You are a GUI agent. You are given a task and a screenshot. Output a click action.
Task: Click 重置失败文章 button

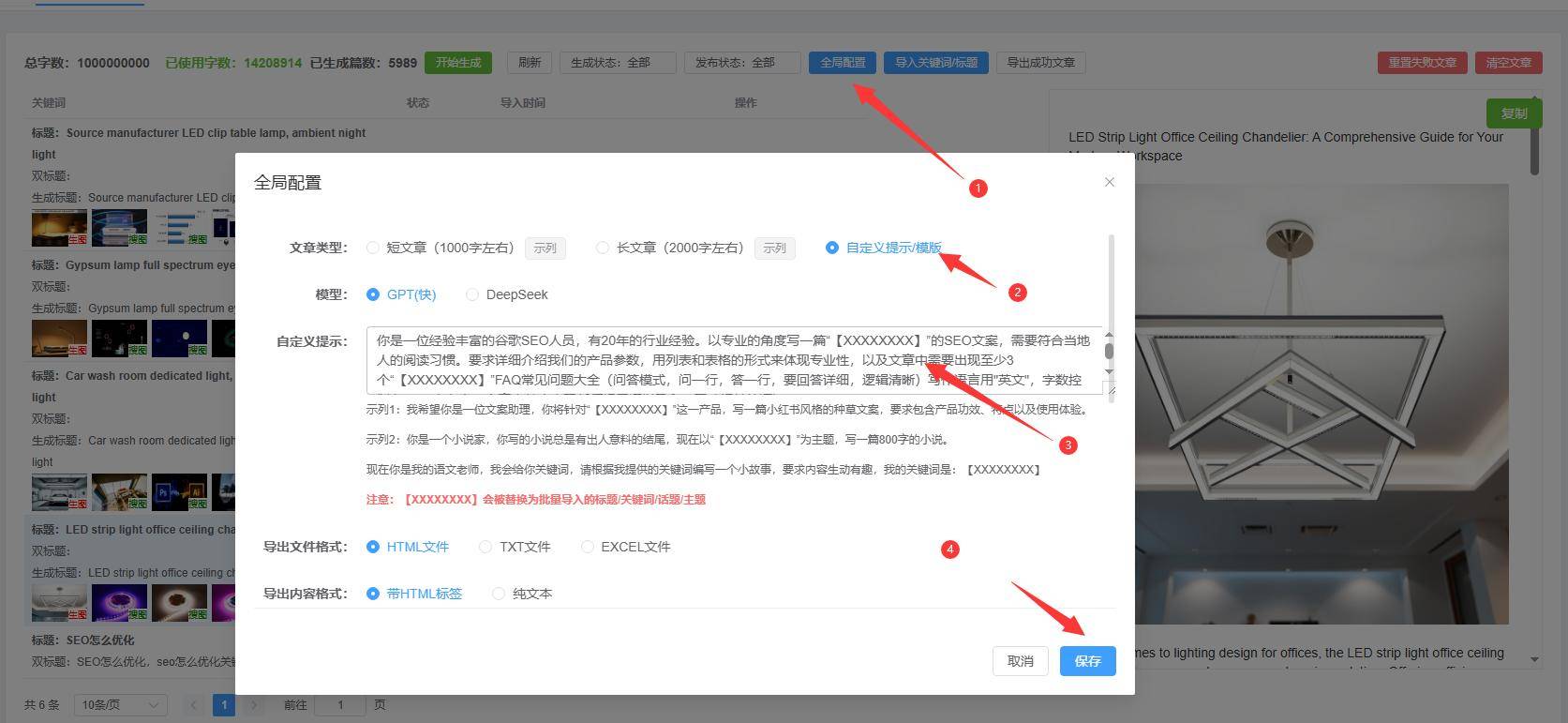1422,63
